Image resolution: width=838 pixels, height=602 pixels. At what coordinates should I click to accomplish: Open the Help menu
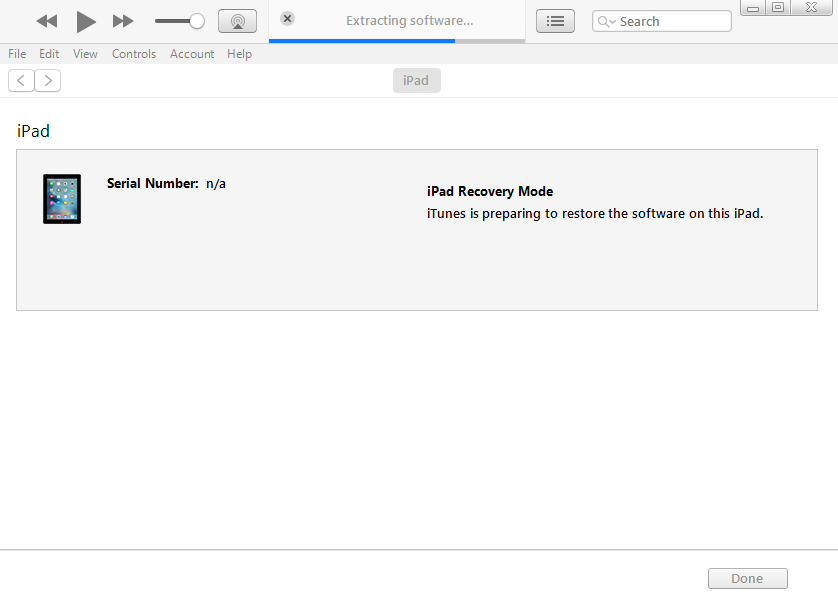pos(239,54)
